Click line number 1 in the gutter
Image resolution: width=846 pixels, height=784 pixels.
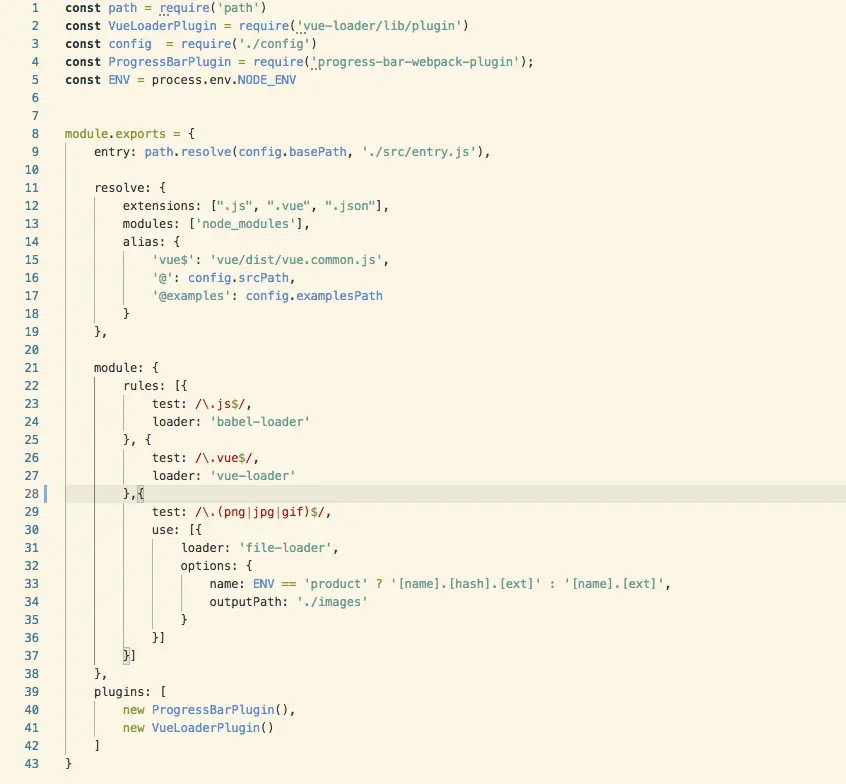[x=35, y=8]
